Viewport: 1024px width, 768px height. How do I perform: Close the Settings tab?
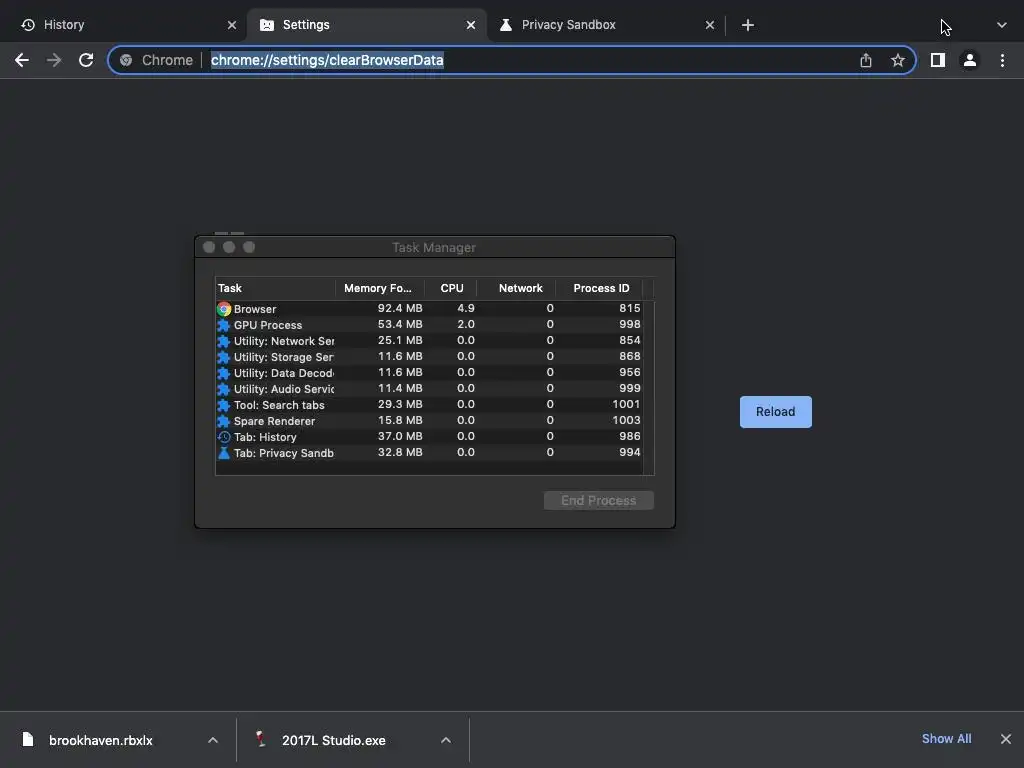(x=470, y=25)
